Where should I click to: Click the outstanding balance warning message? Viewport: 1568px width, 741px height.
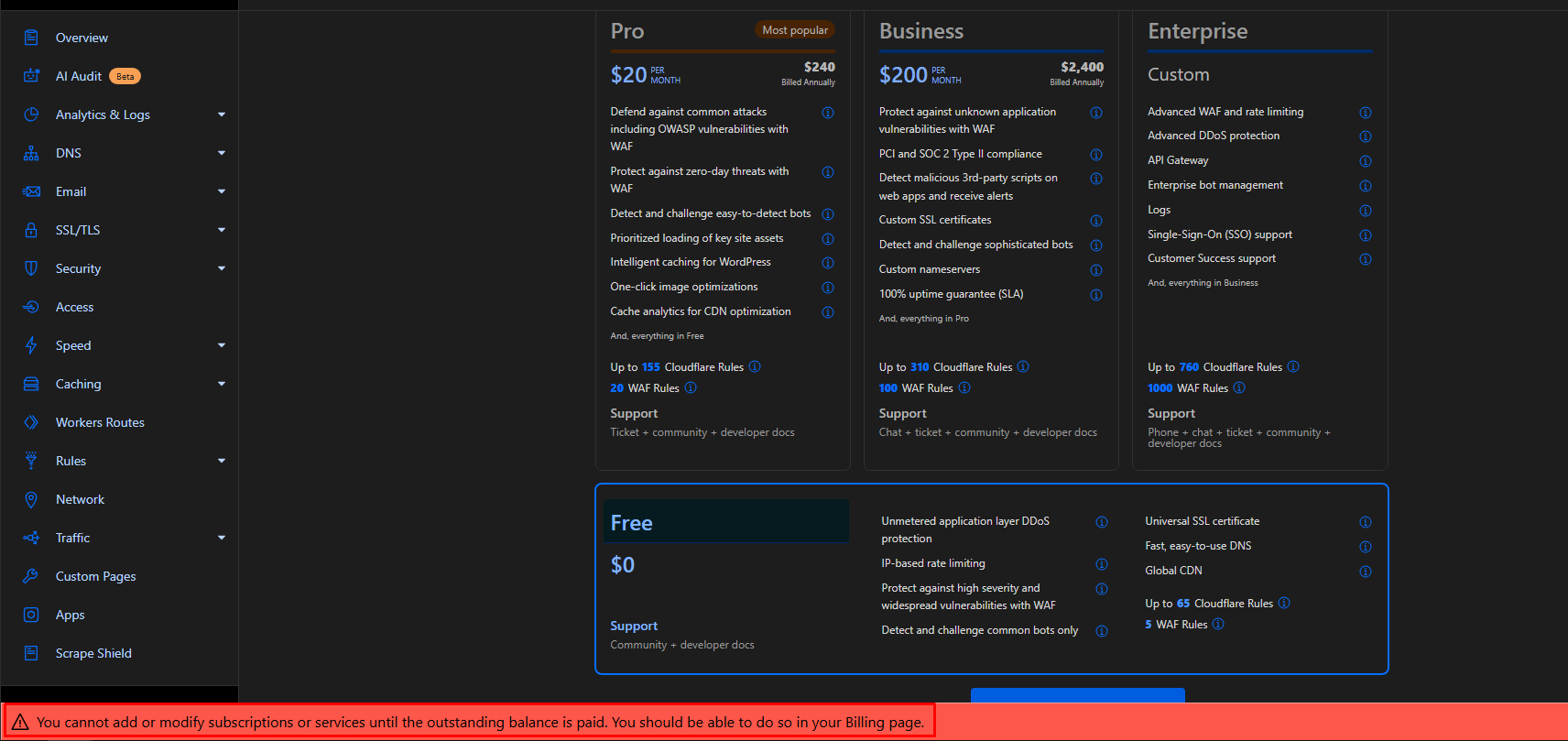(x=481, y=722)
